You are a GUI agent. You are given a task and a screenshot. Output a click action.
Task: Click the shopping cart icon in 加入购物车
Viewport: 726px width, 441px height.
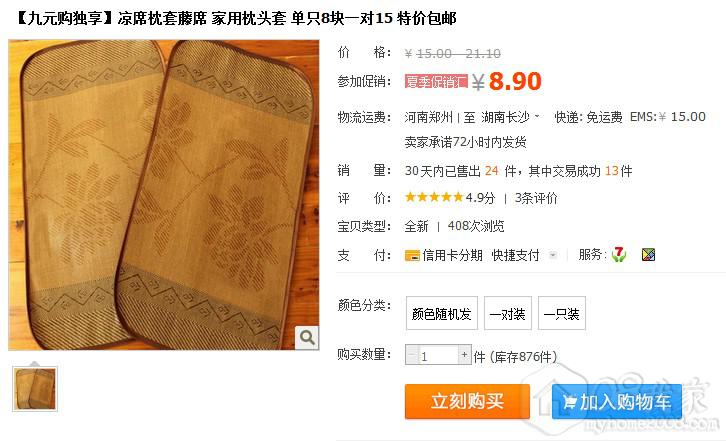570,402
